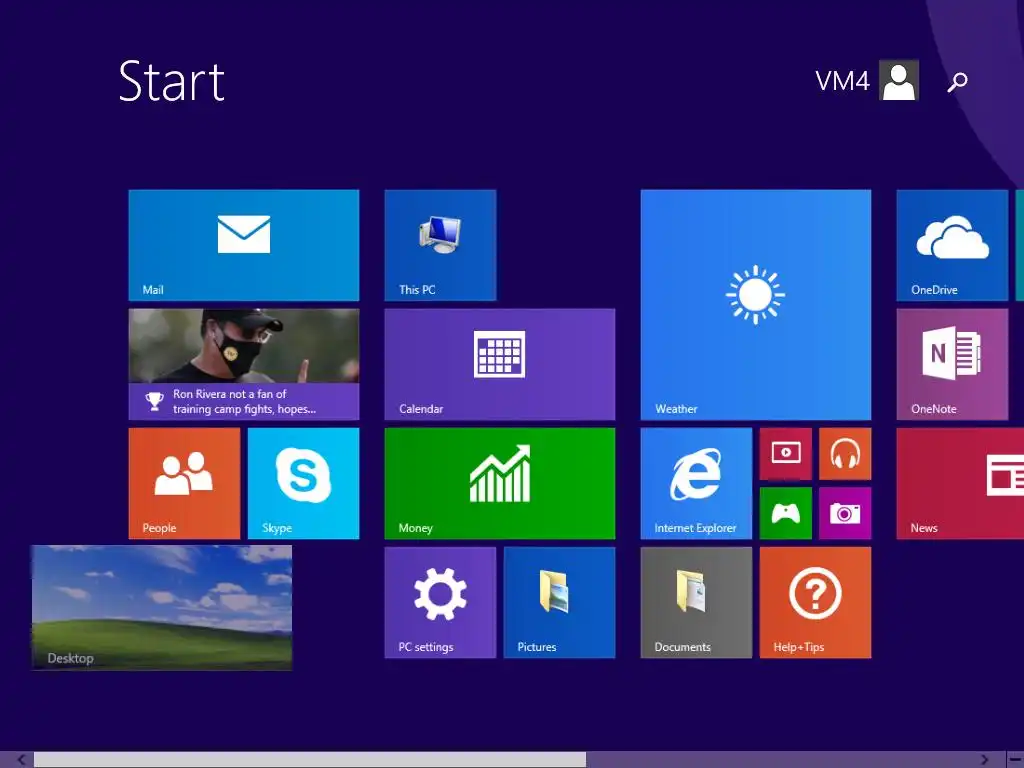This screenshot has height=768, width=1024.
Task: Open the People tile
Action: click(184, 483)
